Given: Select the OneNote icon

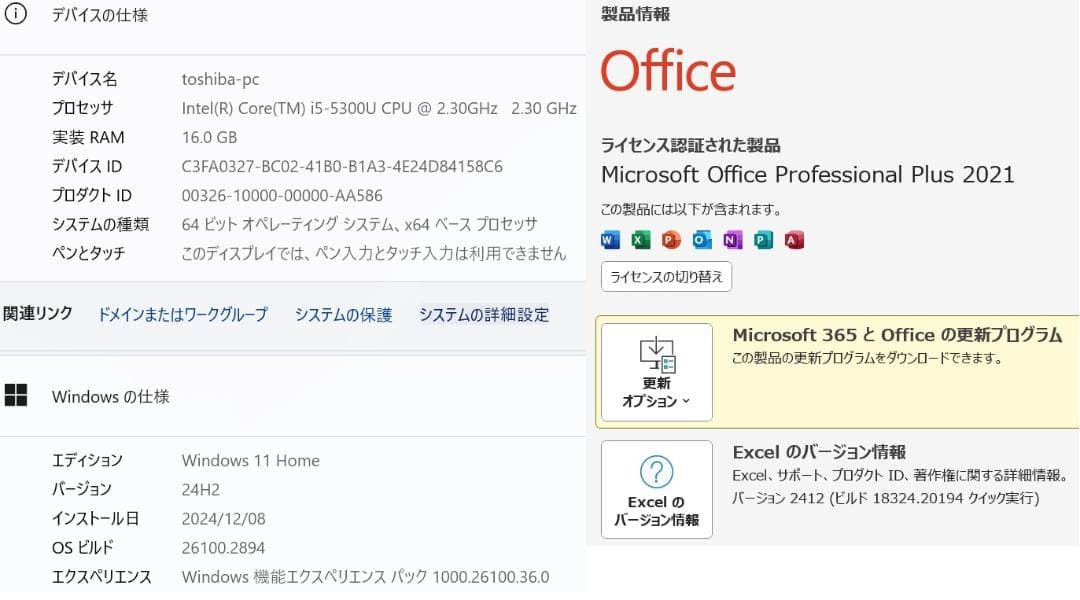Looking at the screenshot, I should coord(733,240).
